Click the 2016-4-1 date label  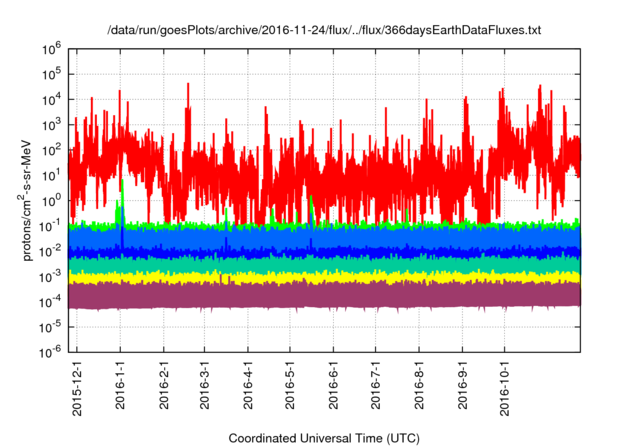248,385
